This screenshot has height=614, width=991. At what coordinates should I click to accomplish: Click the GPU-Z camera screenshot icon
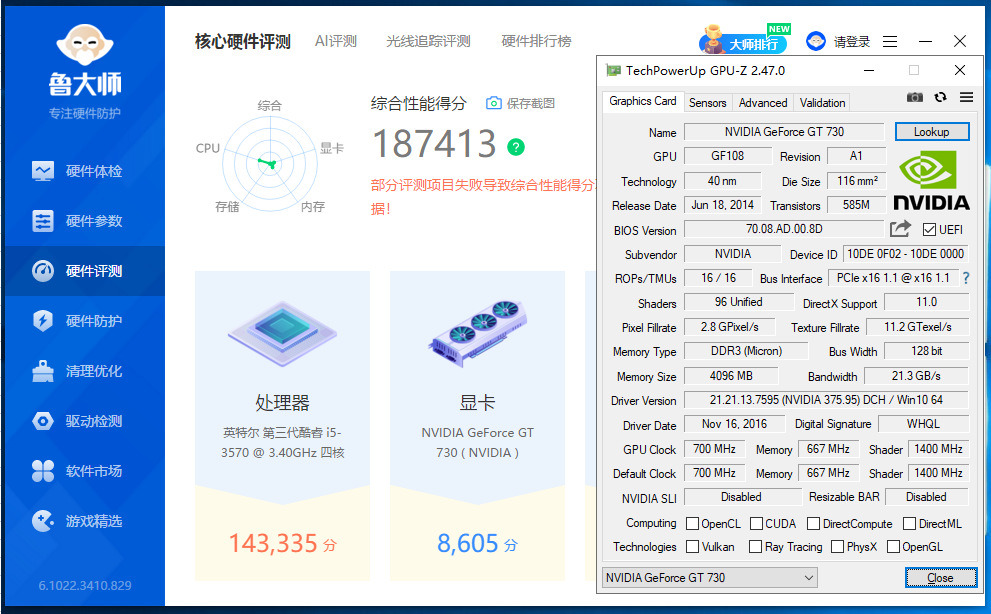[x=915, y=98]
